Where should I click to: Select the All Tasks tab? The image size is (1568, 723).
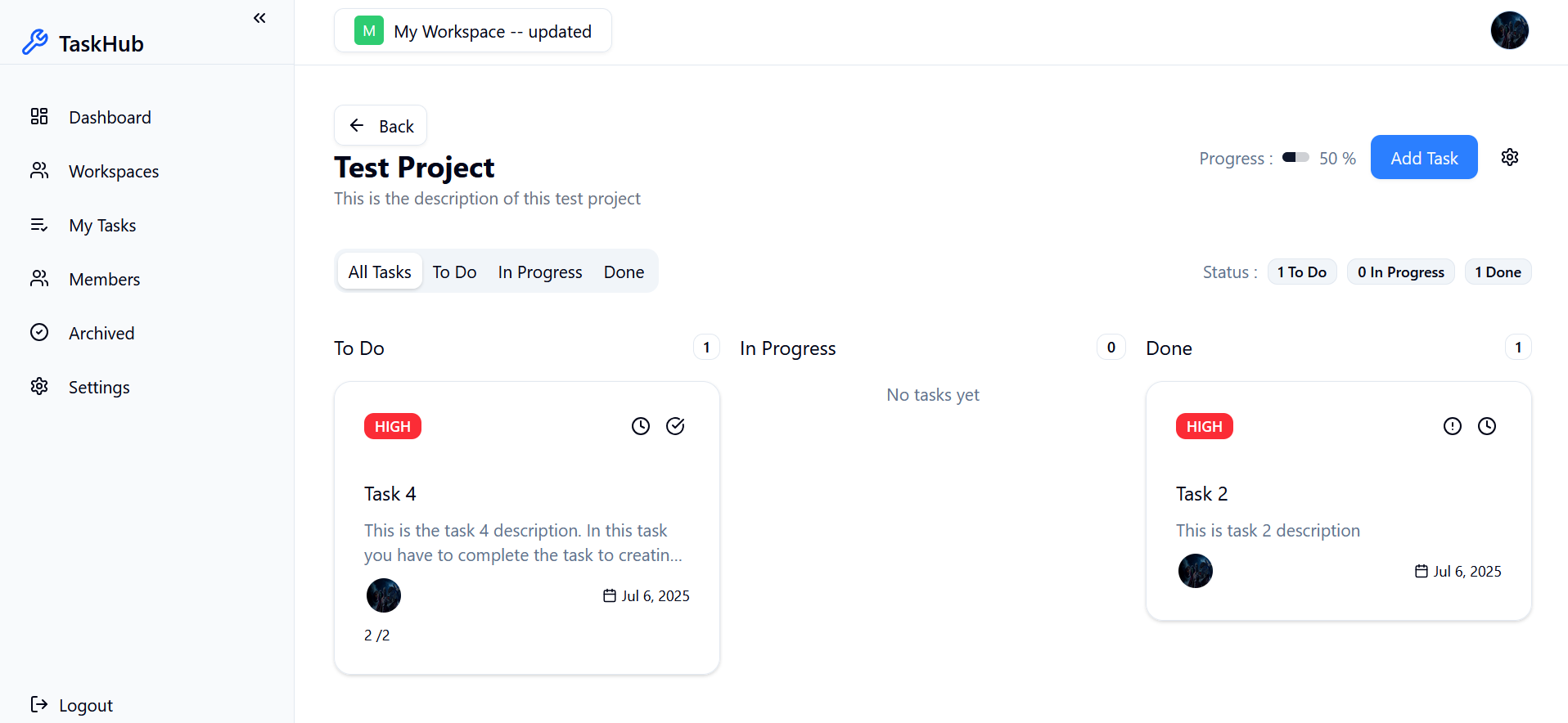[380, 272]
